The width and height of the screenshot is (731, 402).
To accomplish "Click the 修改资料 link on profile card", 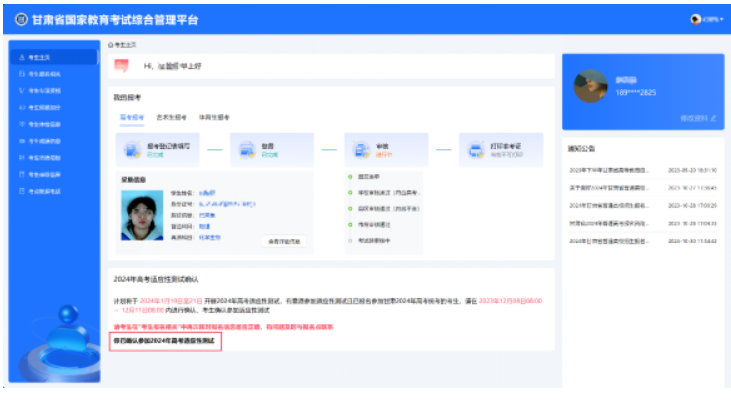I will tap(699, 118).
